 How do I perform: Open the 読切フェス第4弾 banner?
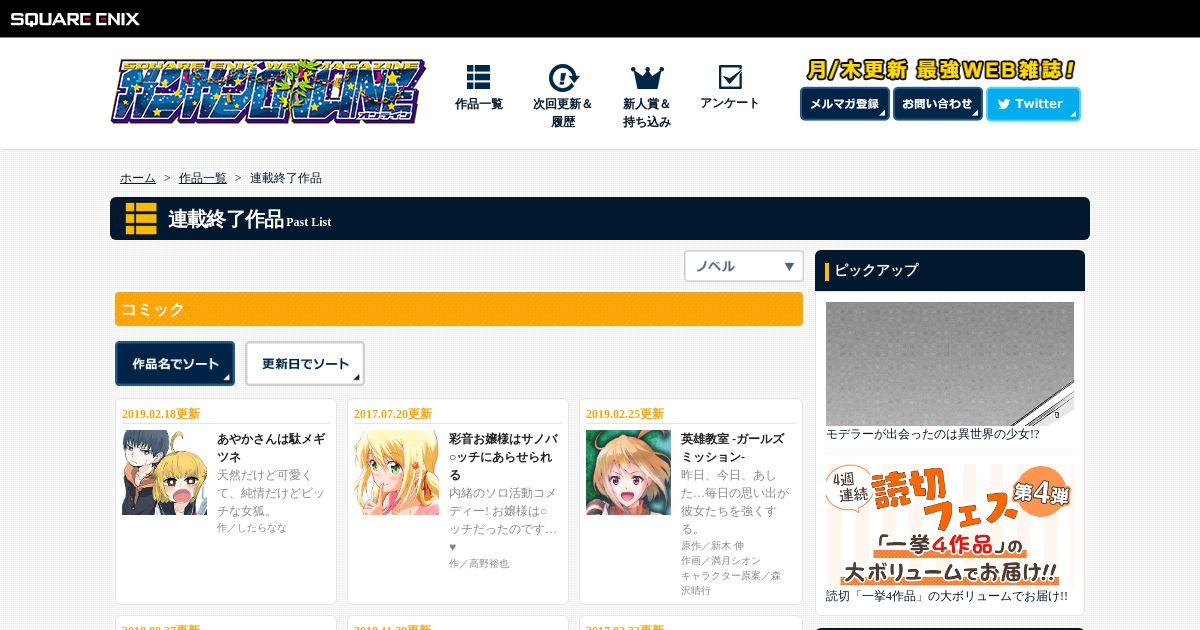950,525
